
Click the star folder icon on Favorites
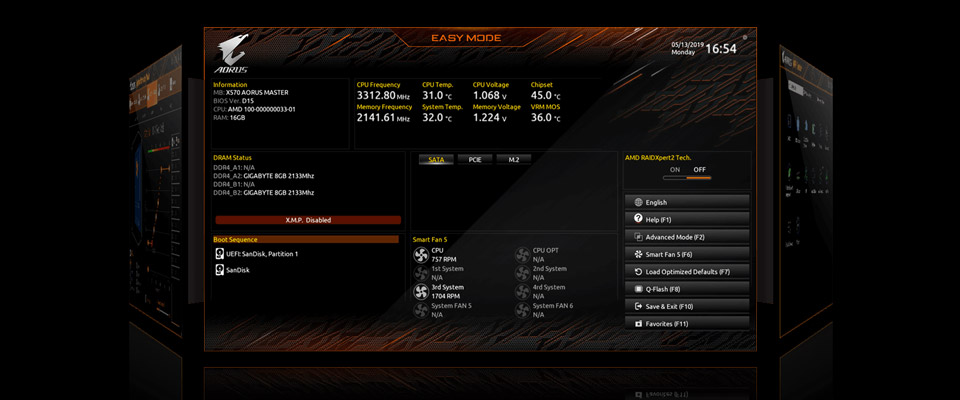[x=639, y=323]
